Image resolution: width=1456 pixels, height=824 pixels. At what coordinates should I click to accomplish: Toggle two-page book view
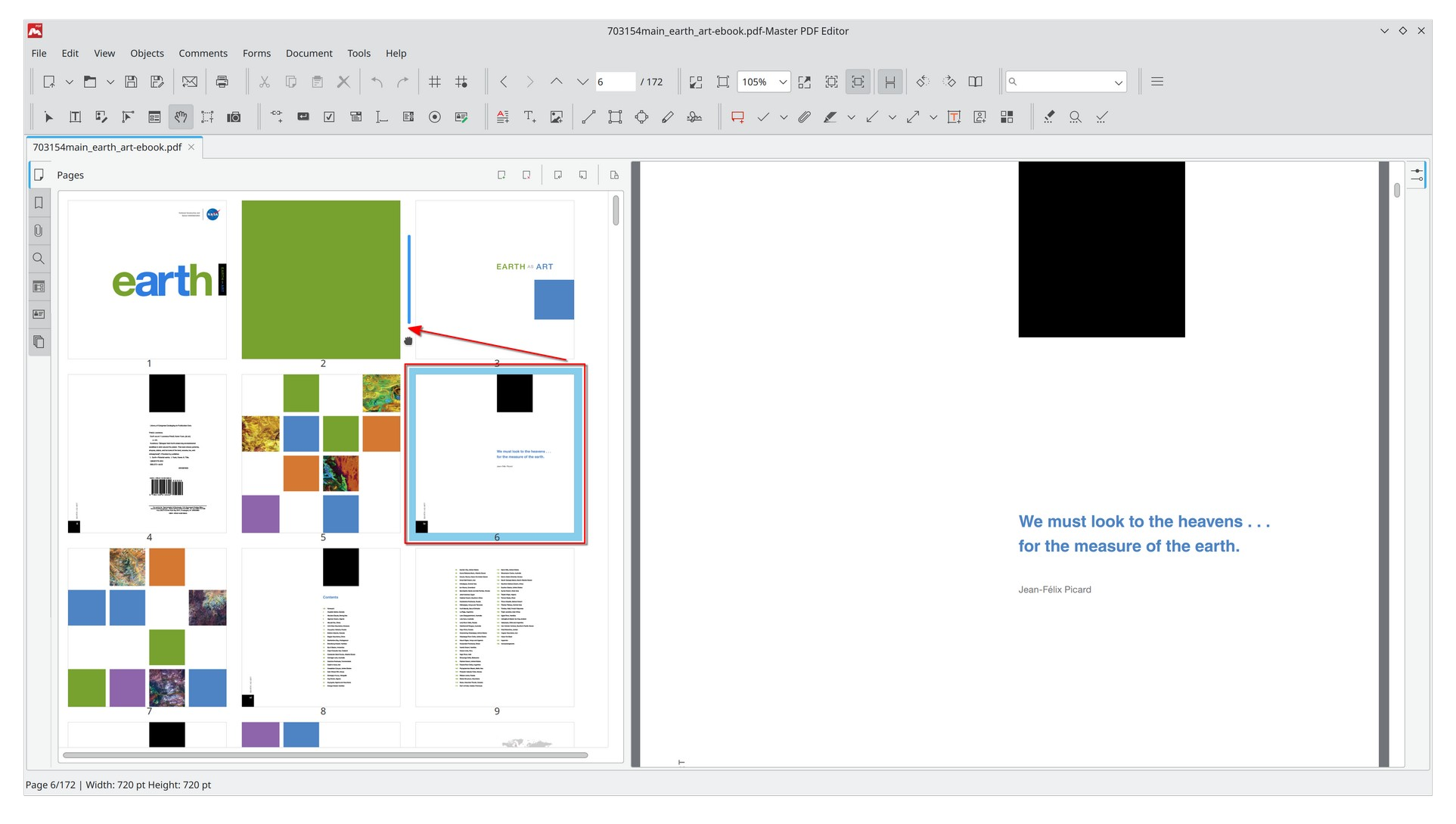click(x=976, y=82)
